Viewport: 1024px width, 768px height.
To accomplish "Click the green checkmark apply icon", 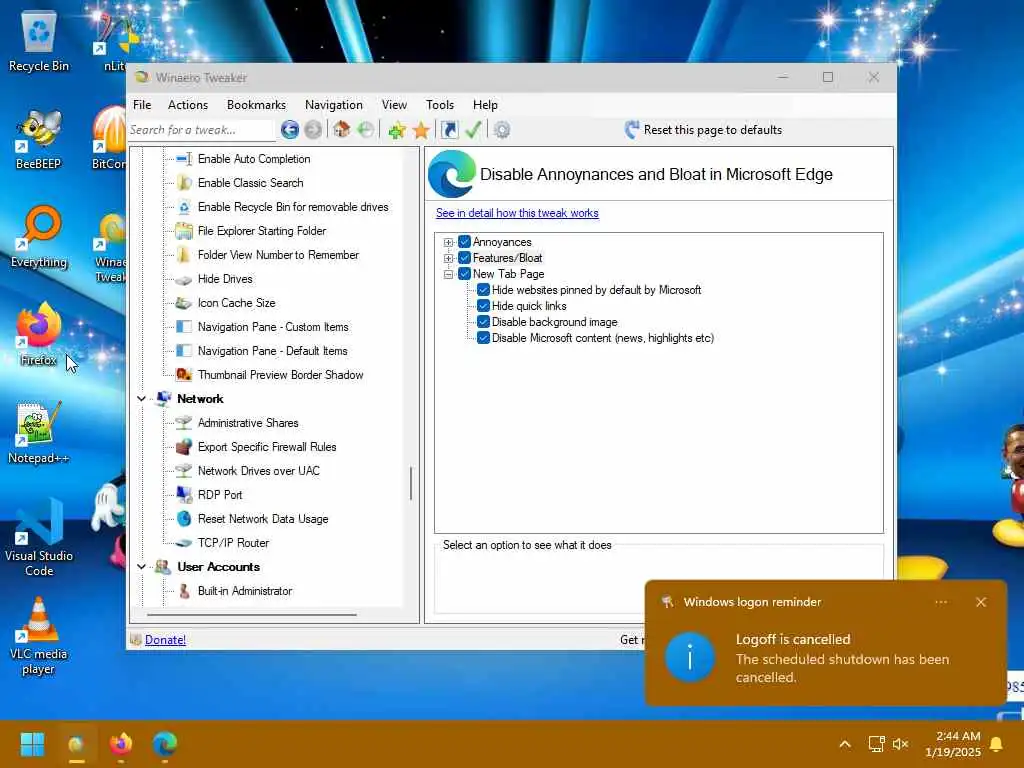I will pyautogui.click(x=473, y=130).
